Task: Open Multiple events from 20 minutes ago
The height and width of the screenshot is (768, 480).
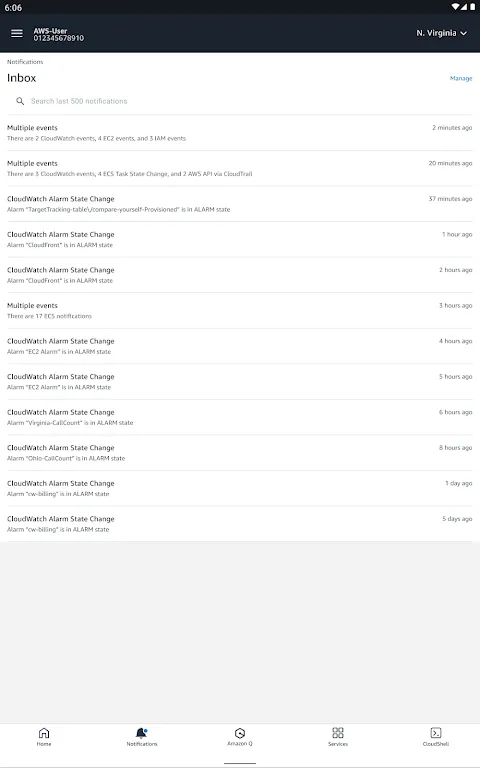Action: click(240, 168)
